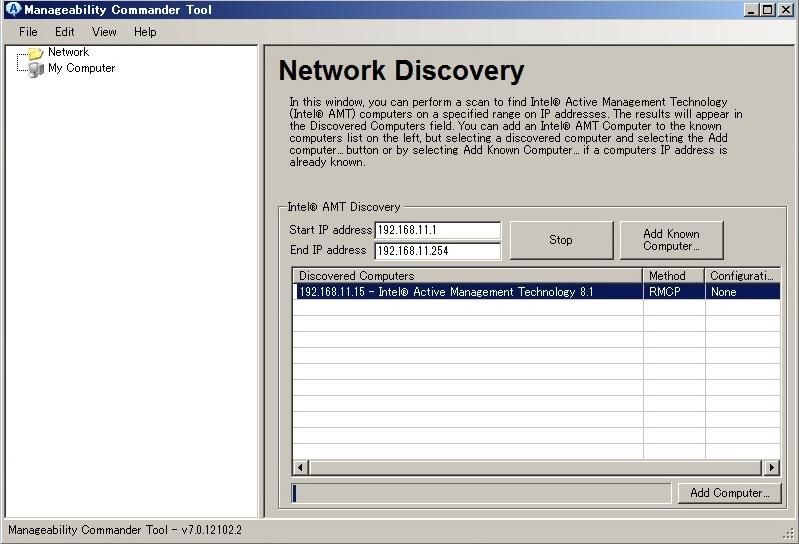Viewport: 799px width, 544px height.
Task: Select the Network tree item label
Action: pyautogui.click(x=68, y=52)
